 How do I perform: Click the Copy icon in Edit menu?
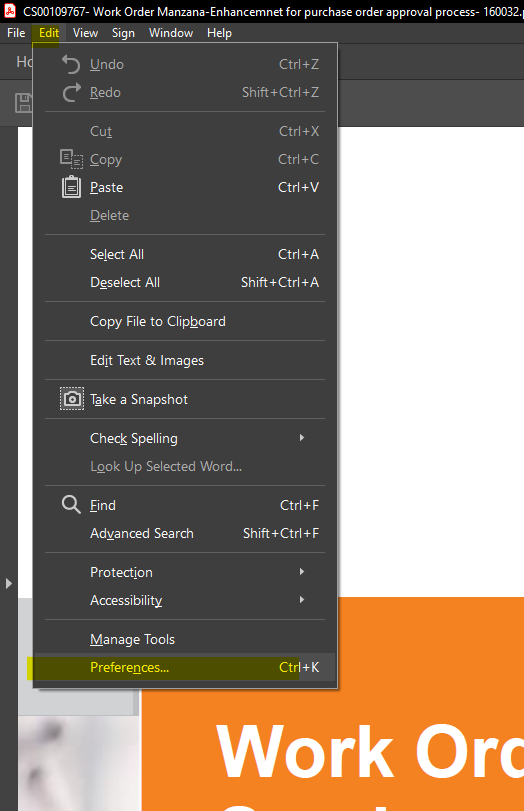(x=71, y=159)
